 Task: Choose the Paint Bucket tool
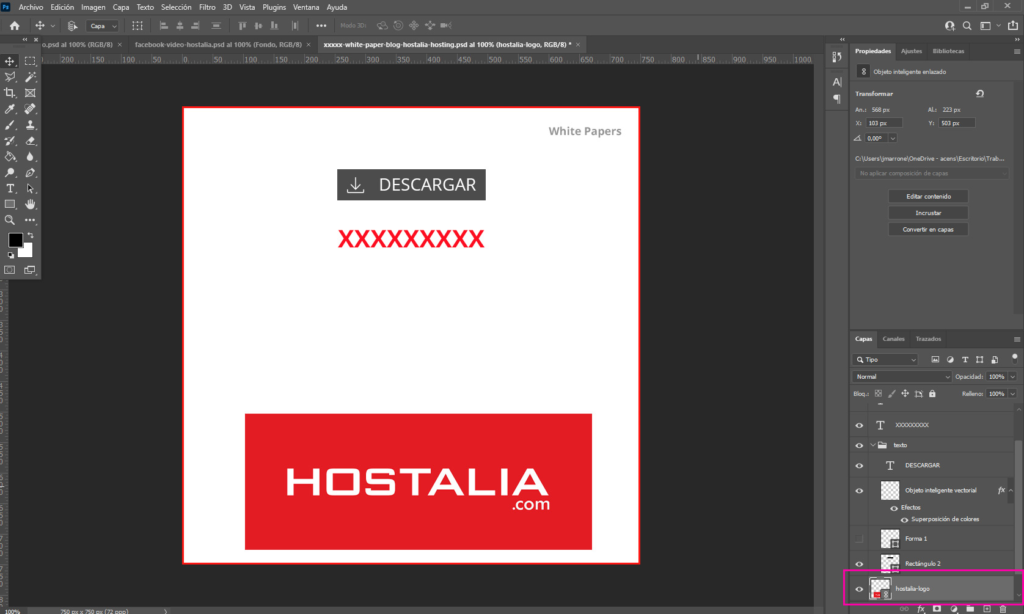pos(10,156)
